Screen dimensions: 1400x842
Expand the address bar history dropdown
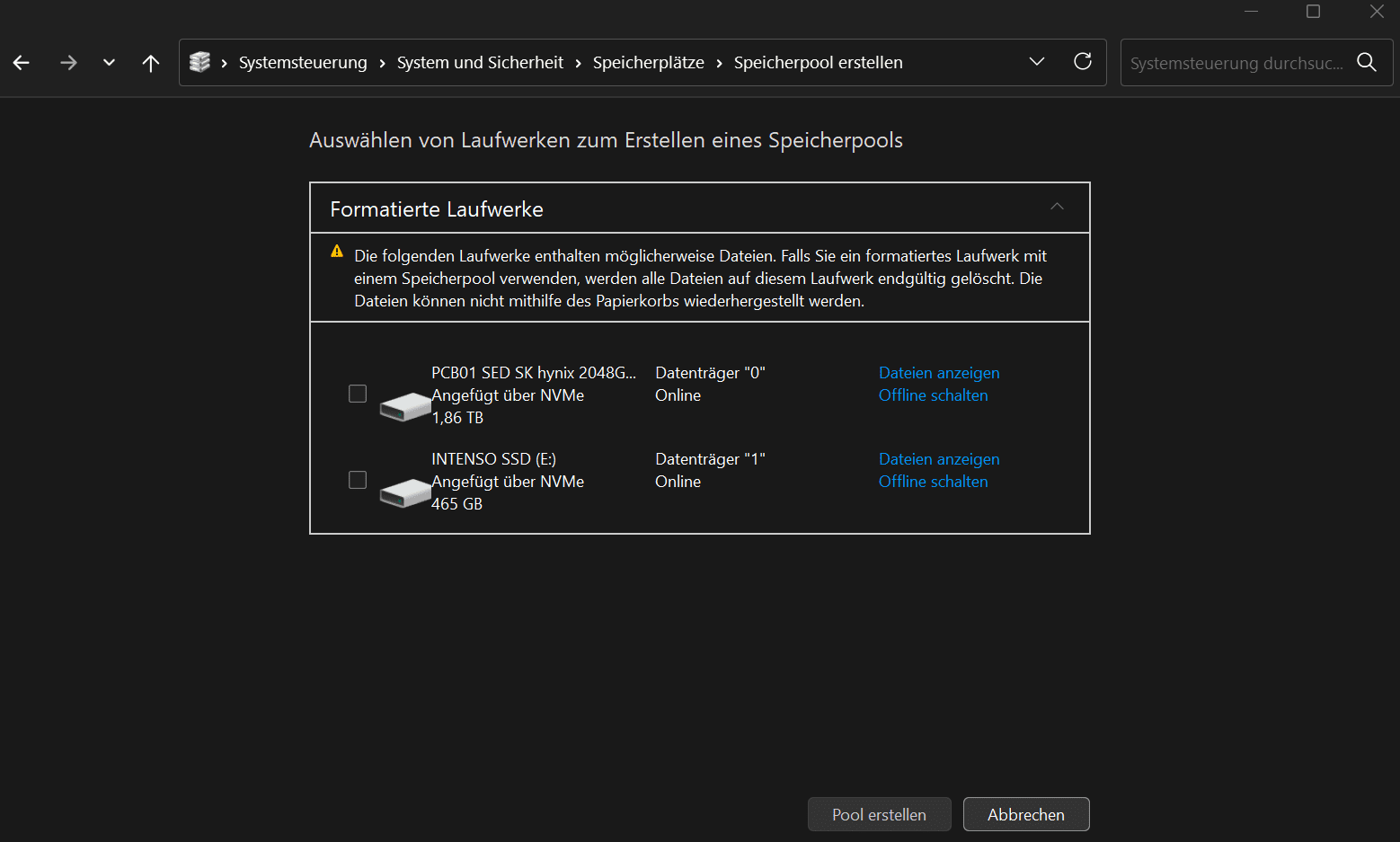click(1037, 62)
